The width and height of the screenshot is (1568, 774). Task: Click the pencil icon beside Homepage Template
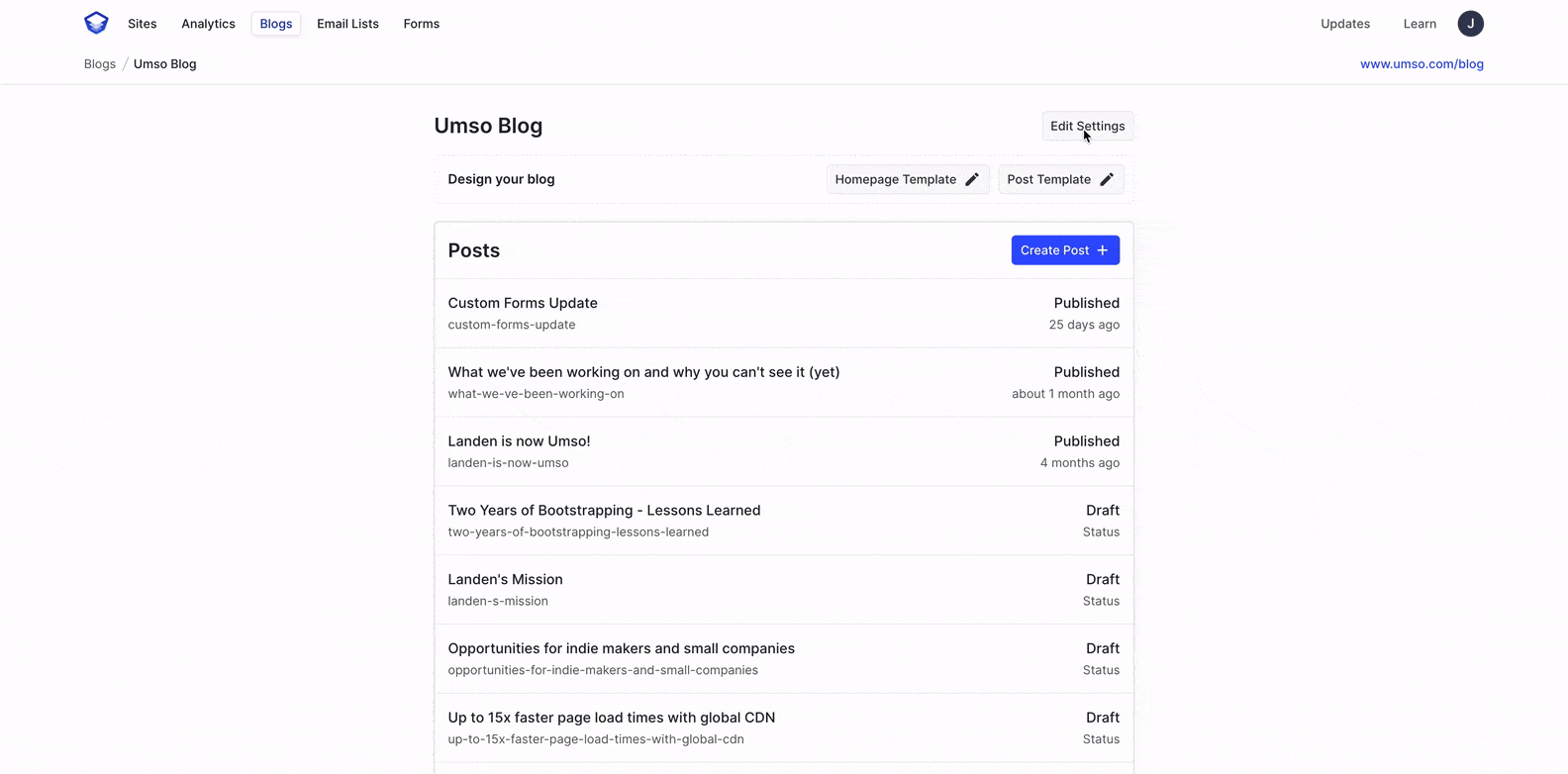tap(972, 179)
